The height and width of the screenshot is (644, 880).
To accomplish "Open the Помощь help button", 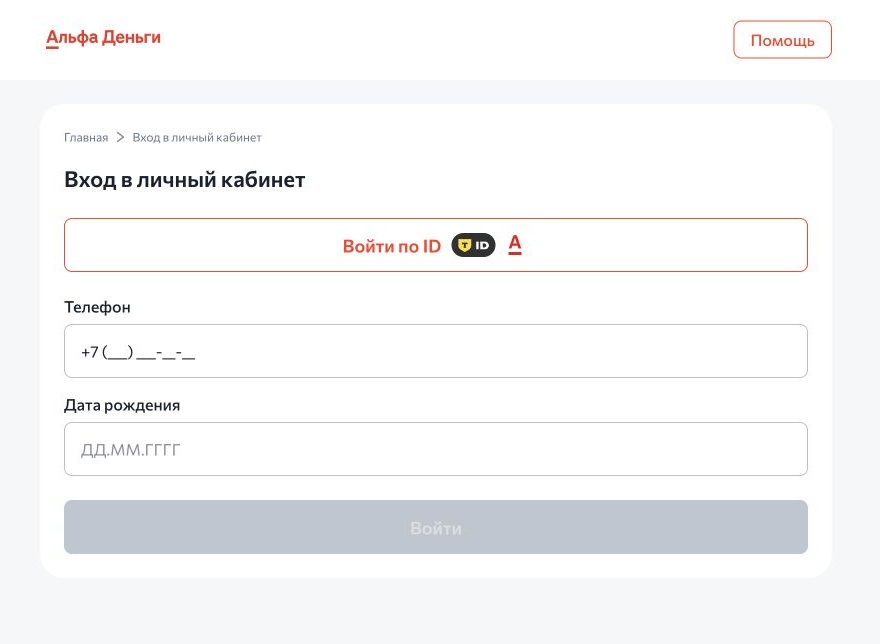I will [x=782, y=40].
